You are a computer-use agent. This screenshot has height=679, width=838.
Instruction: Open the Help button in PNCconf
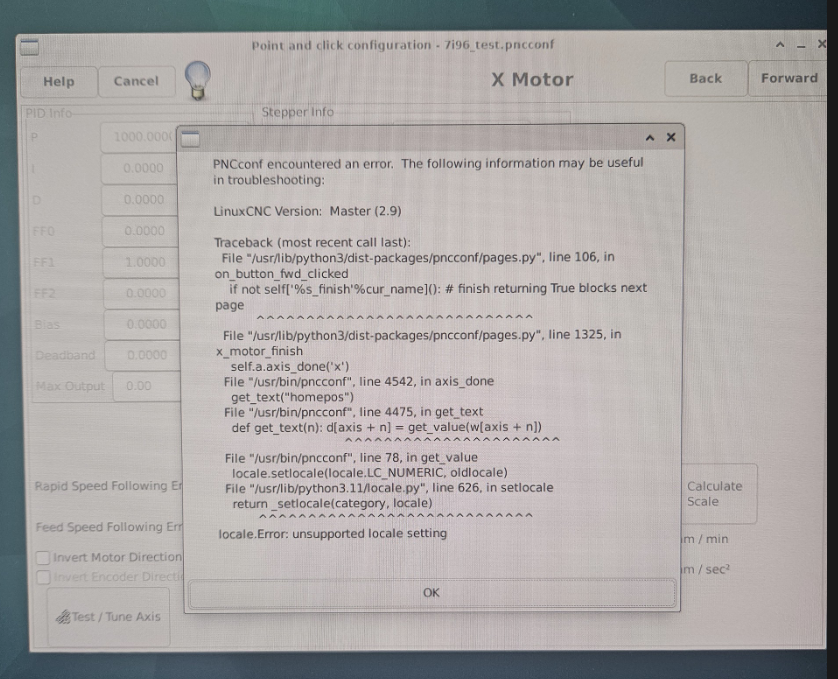pos(59,82)
